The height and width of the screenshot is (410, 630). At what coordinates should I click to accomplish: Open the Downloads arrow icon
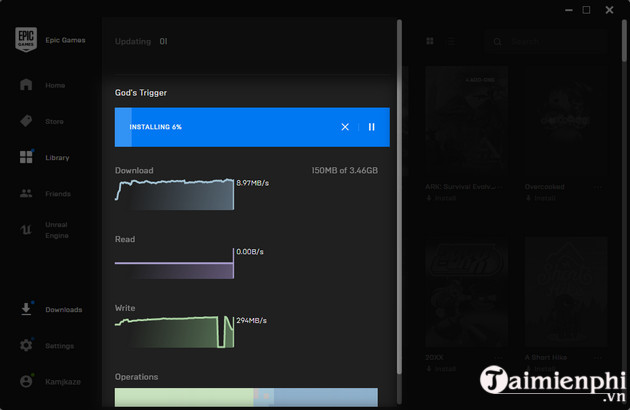click(26, 309)
